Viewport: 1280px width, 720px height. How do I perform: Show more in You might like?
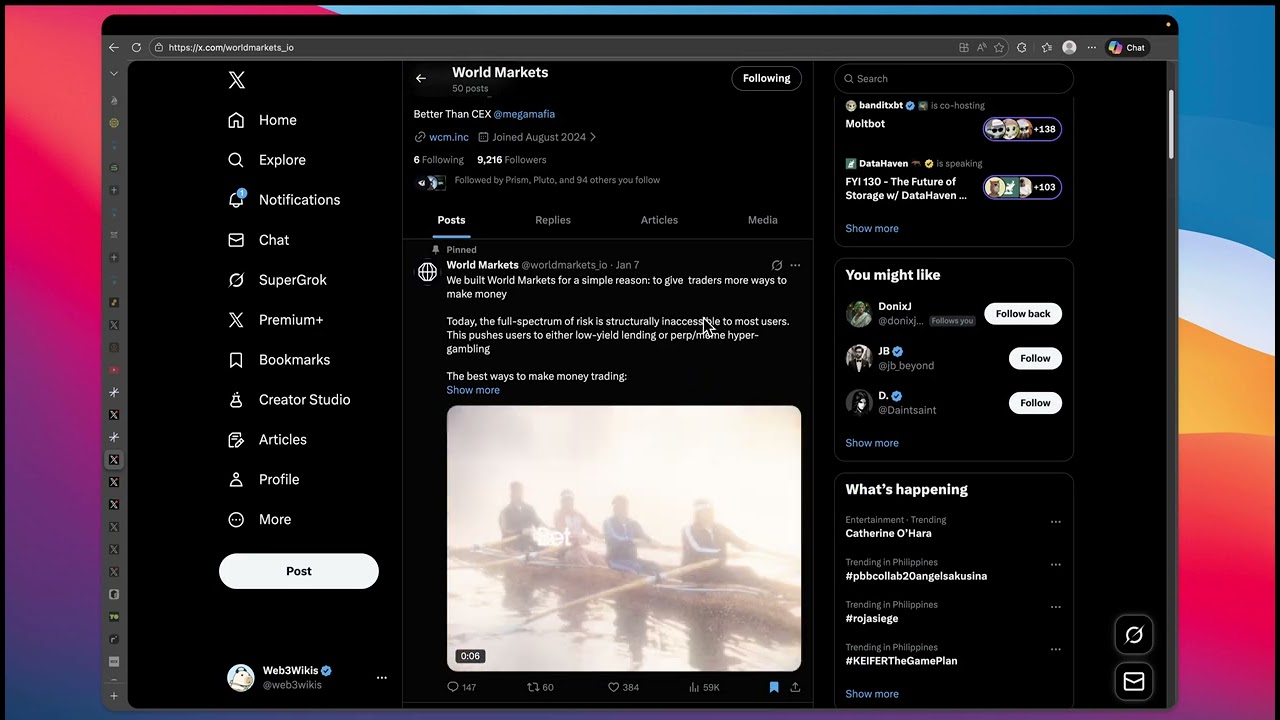coord(872,443)
